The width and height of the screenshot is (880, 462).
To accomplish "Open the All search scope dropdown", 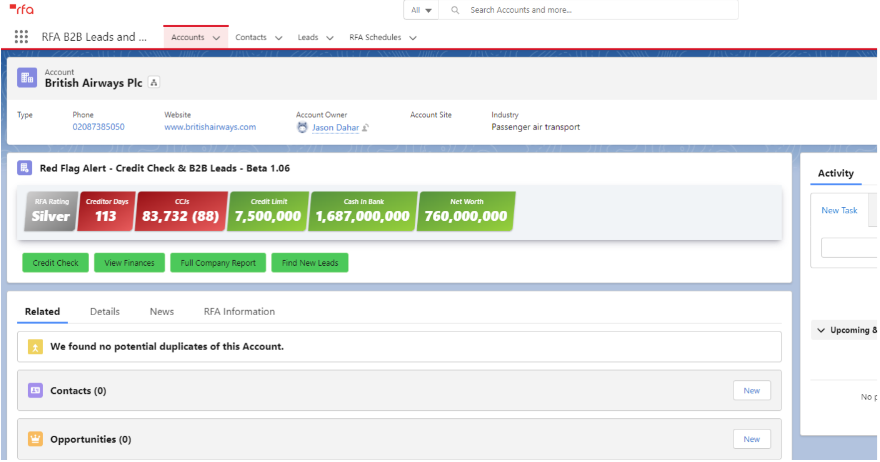I will point(421,10).
